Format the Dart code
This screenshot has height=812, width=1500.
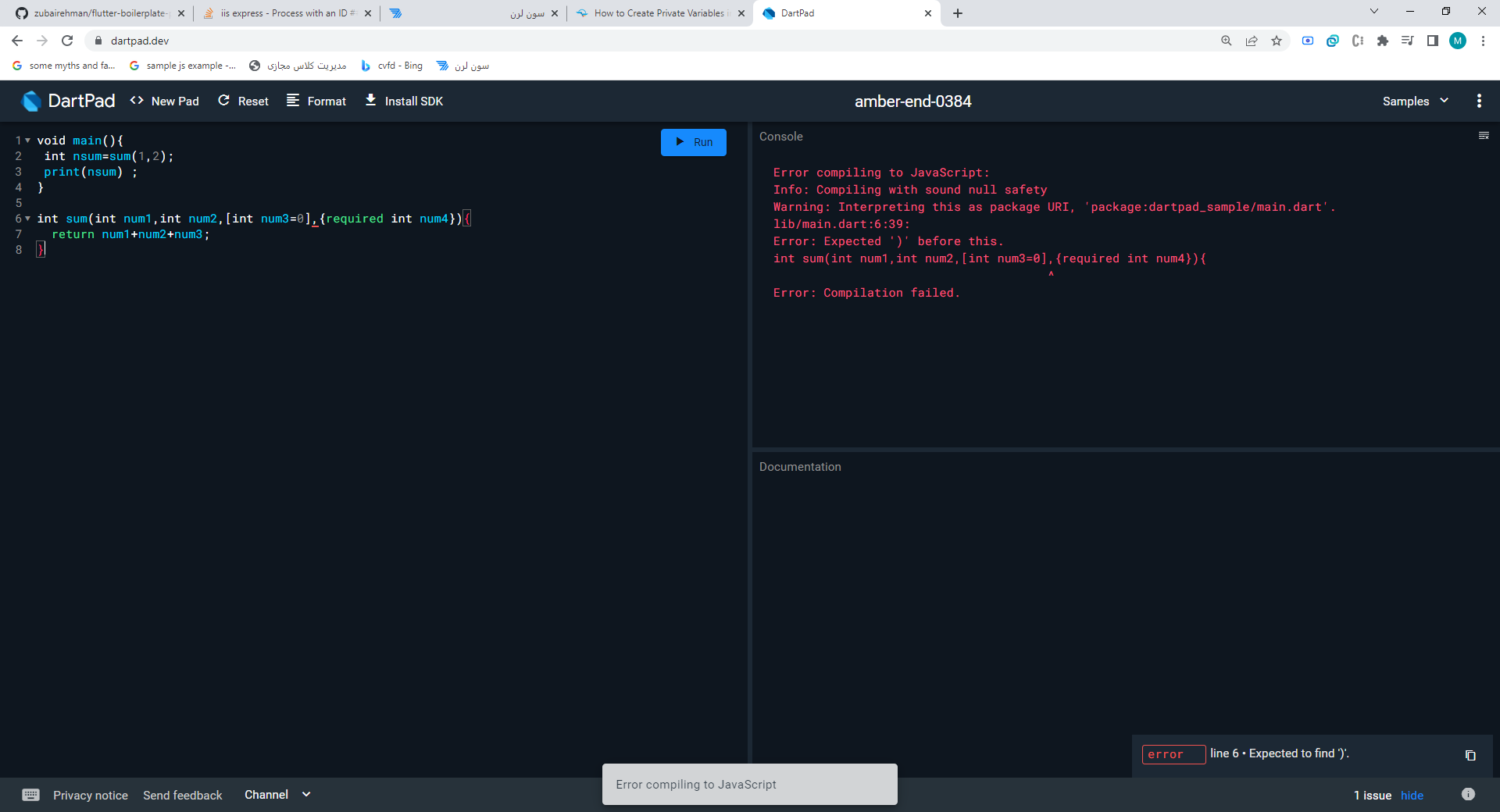tap(316, 101)
